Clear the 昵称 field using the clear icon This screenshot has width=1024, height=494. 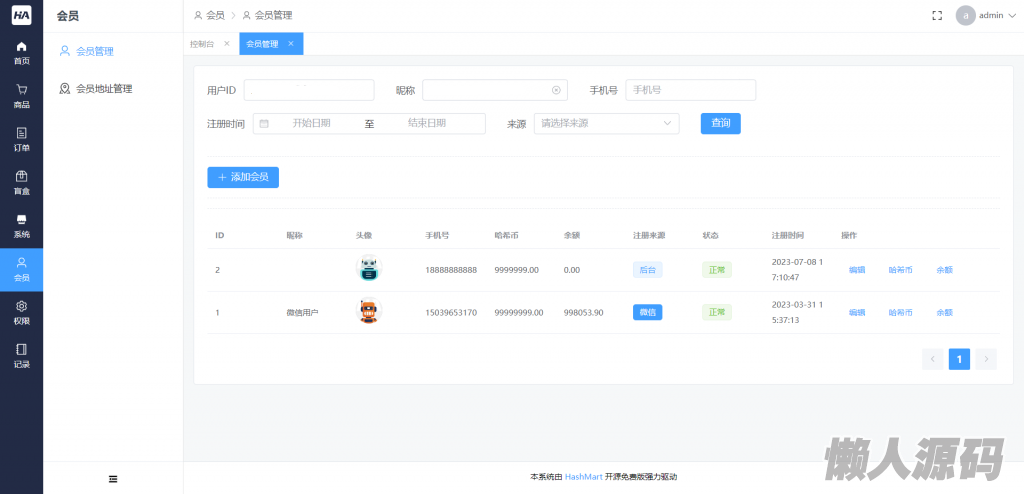click(556, 90)
